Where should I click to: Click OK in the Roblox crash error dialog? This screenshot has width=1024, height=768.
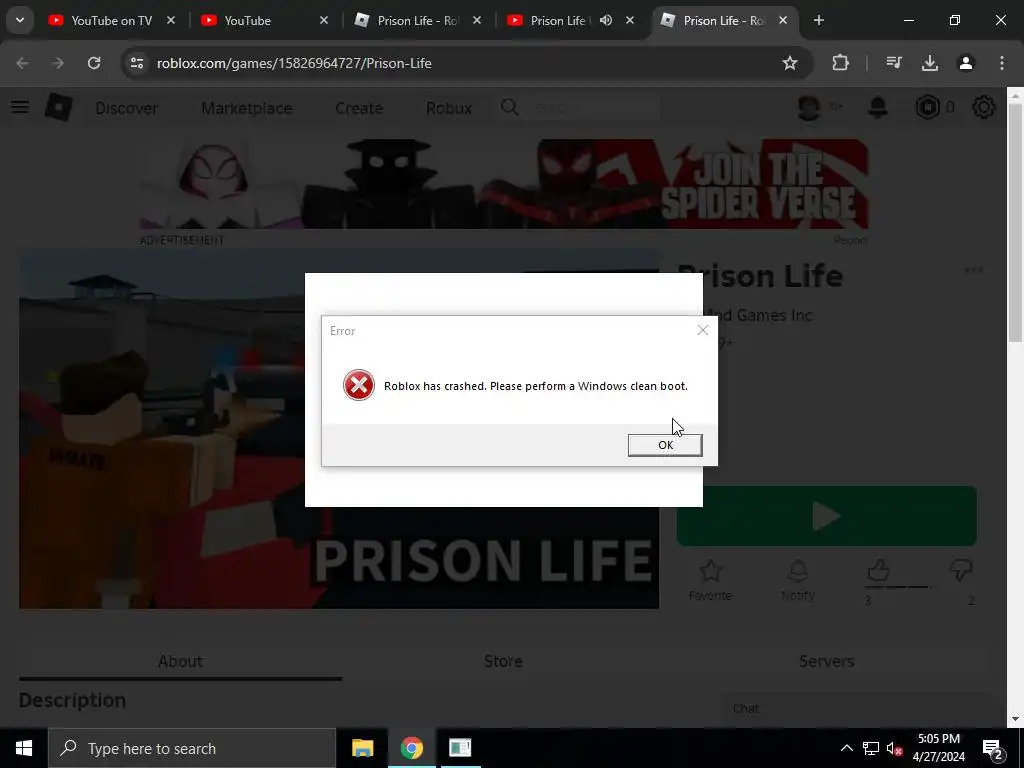665,445
